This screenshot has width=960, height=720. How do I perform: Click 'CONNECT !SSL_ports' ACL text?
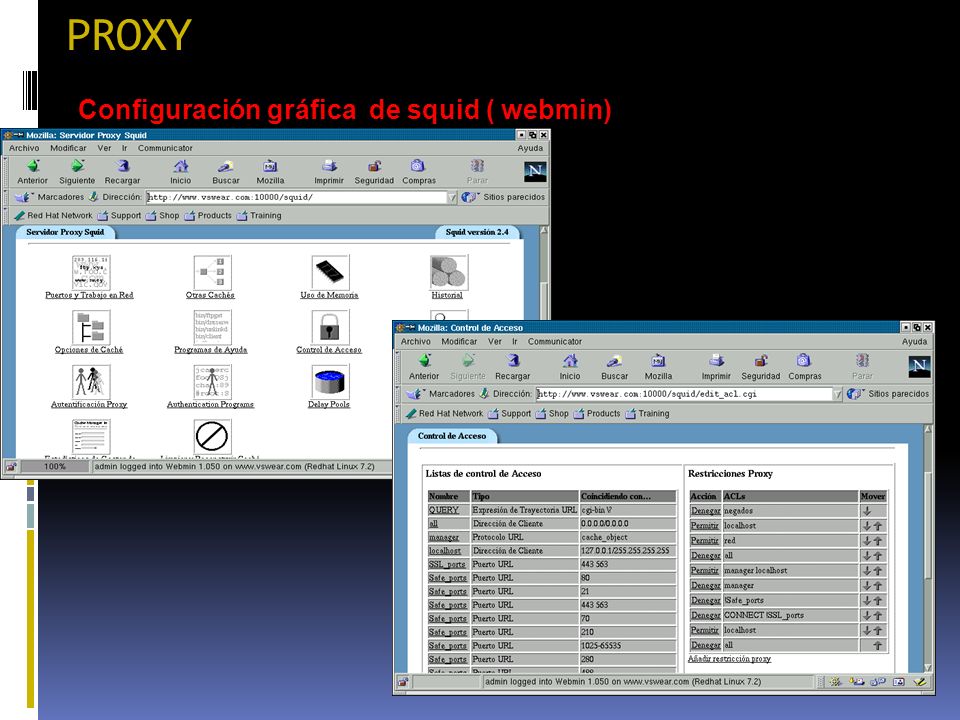tap(763, 615)
